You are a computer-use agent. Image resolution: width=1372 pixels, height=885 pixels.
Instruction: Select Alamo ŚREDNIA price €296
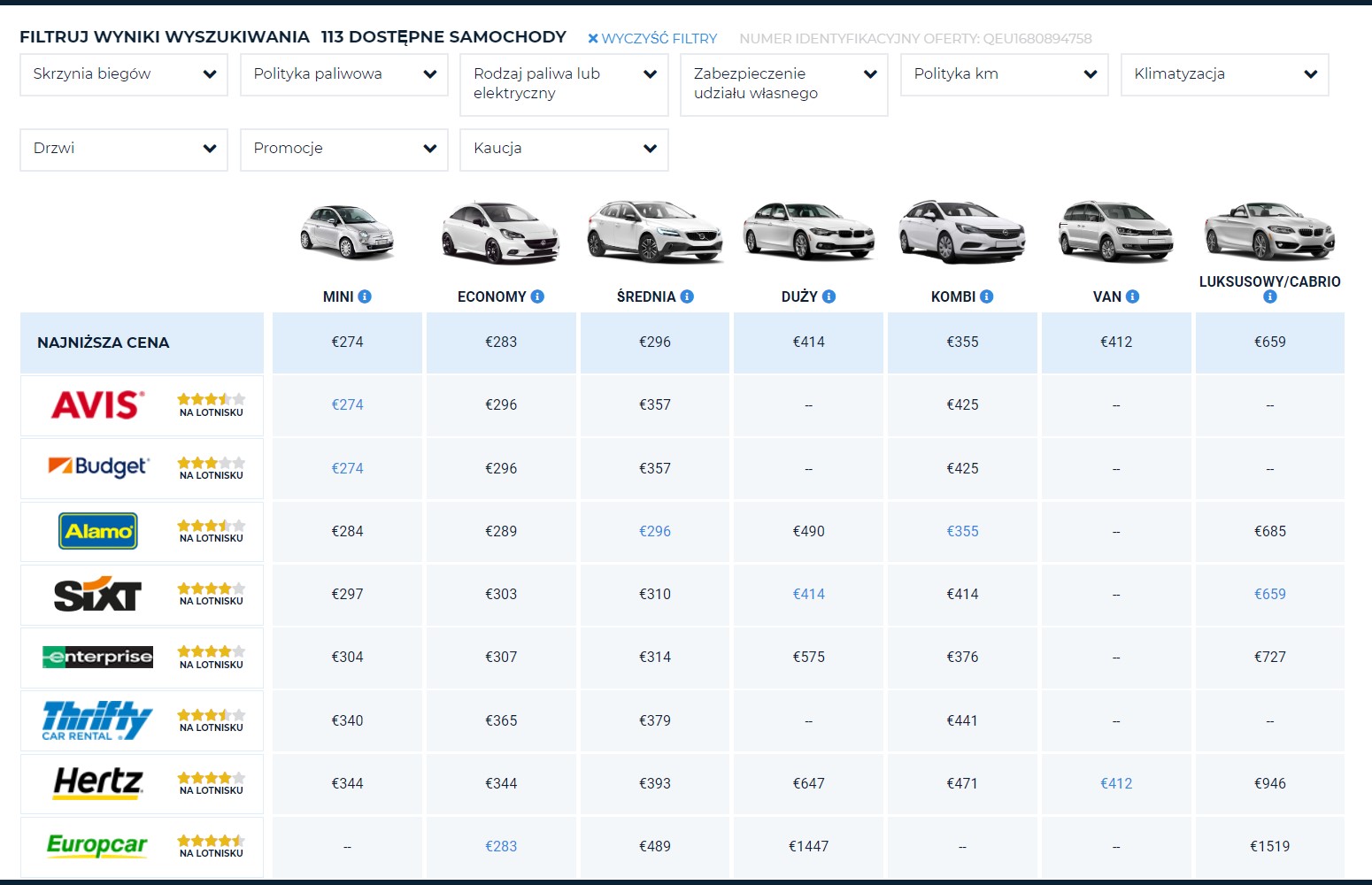click(x=655, y=531)
